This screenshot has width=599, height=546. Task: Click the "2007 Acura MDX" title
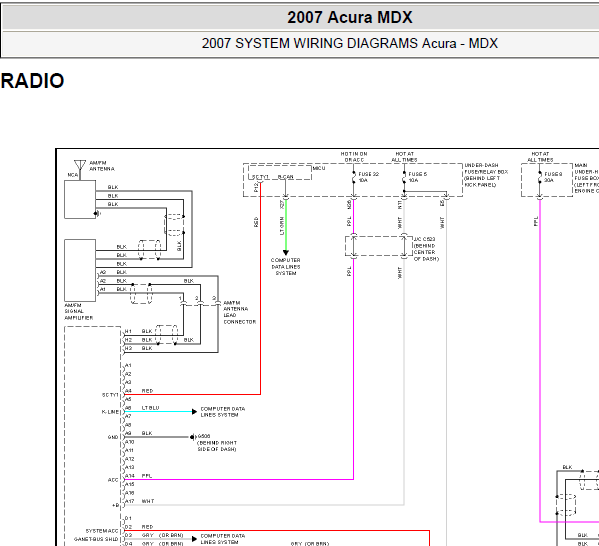tap(350, 18)
